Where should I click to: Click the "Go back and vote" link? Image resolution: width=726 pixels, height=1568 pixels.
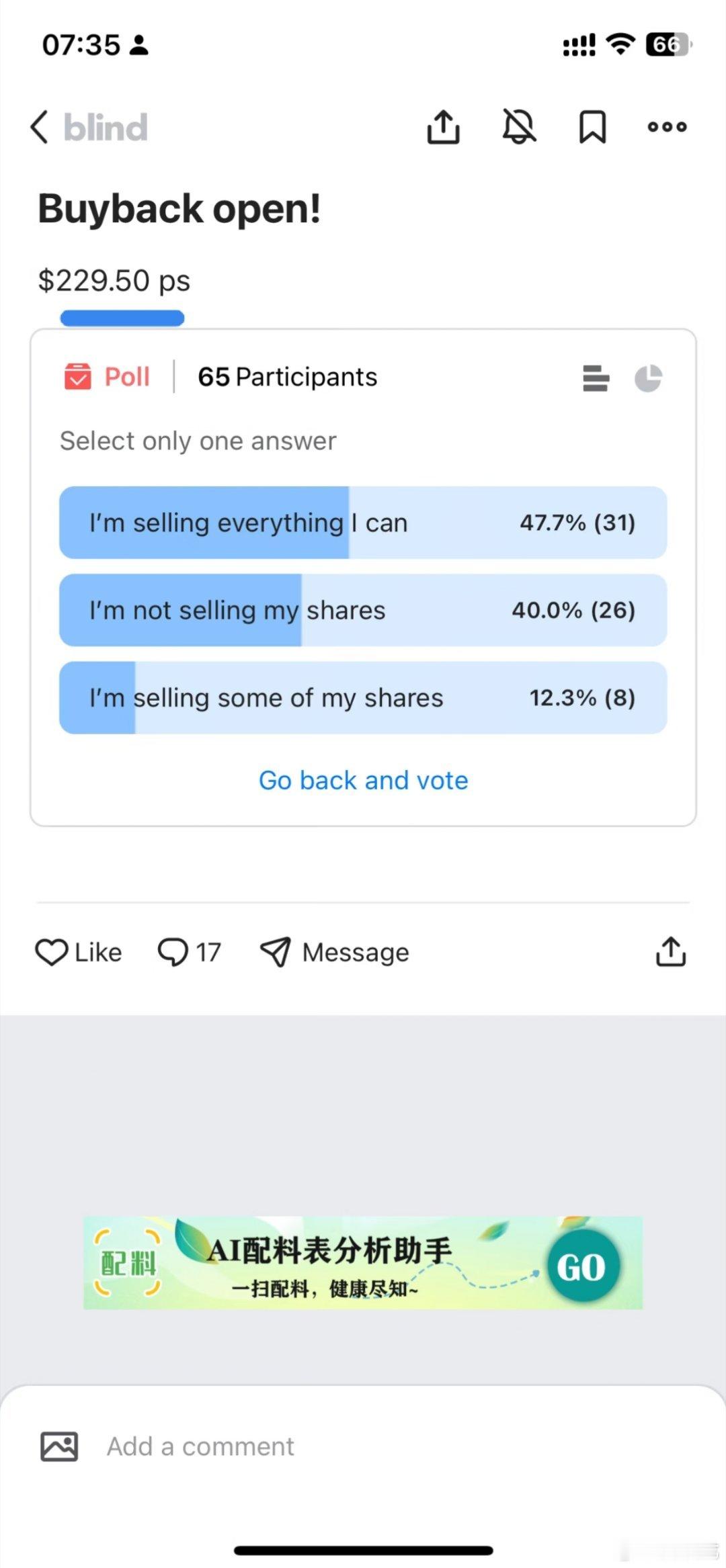tap(363, 781)
